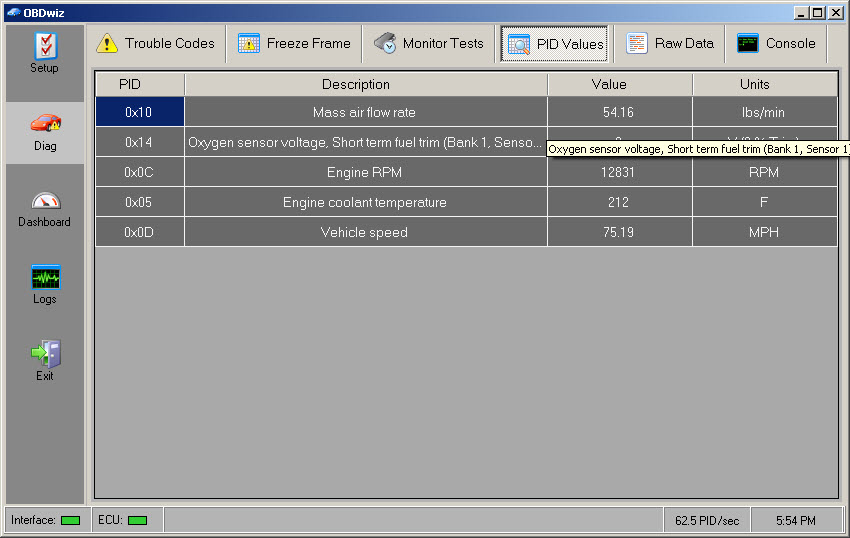
Task: Open the Setup sidebar icon
Action: [x=45, y=47]
